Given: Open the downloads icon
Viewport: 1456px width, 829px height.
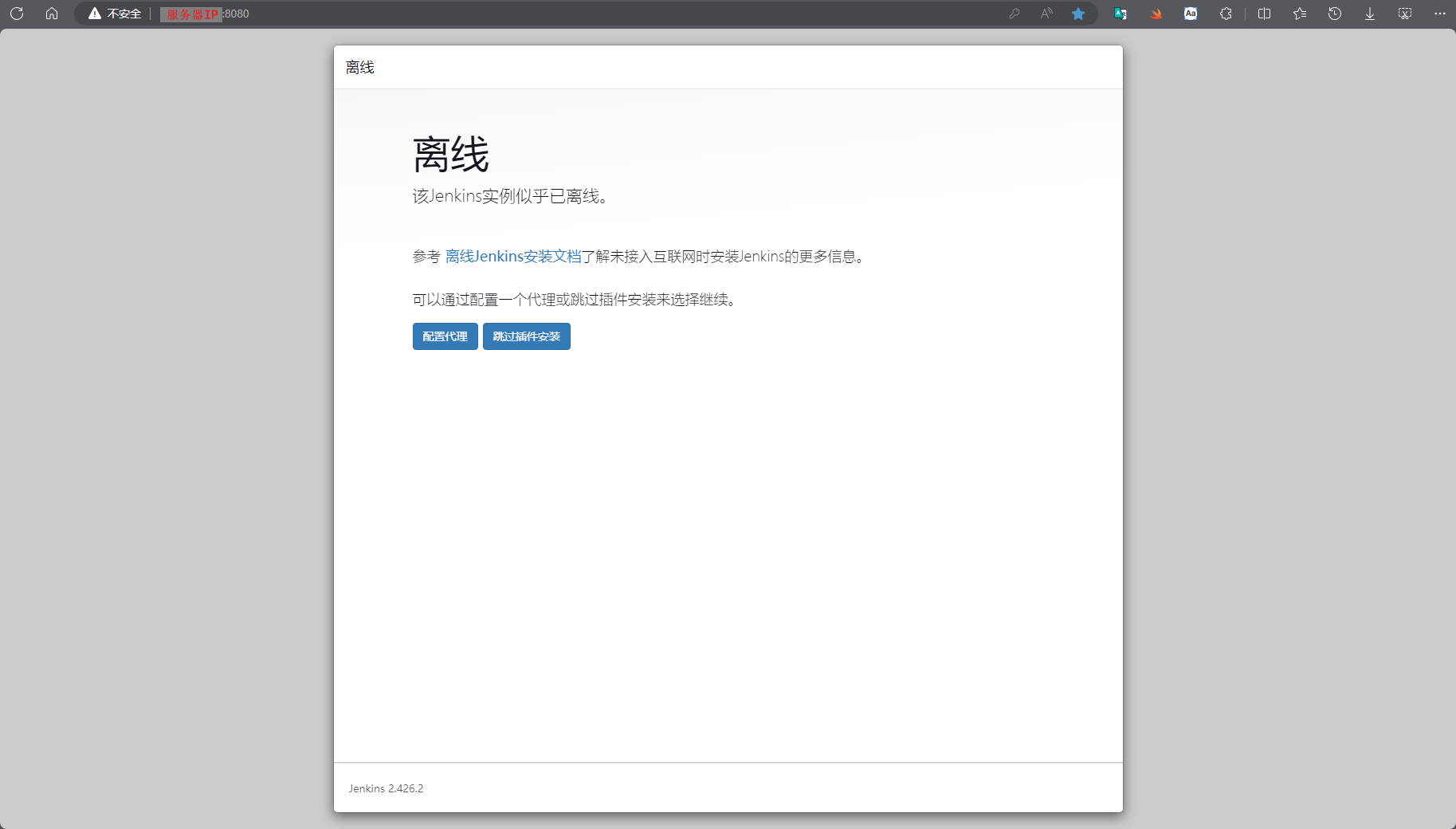Looking at the screenshot, I should point(1370,14).
